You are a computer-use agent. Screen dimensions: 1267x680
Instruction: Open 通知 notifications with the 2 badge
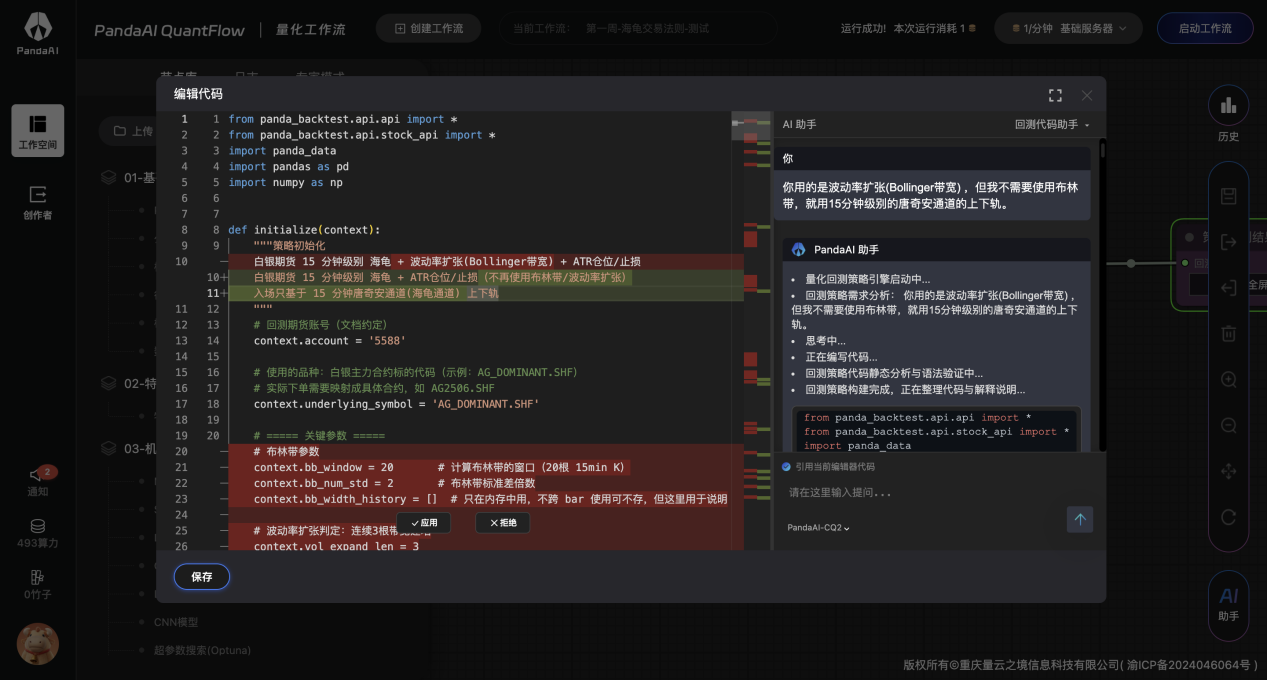pos(38,480)
